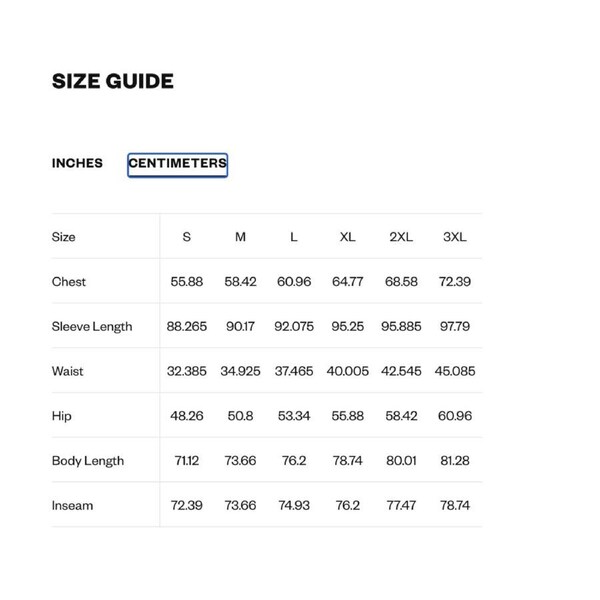Click the 74.93 inseam value

click(x=294, y=506)
